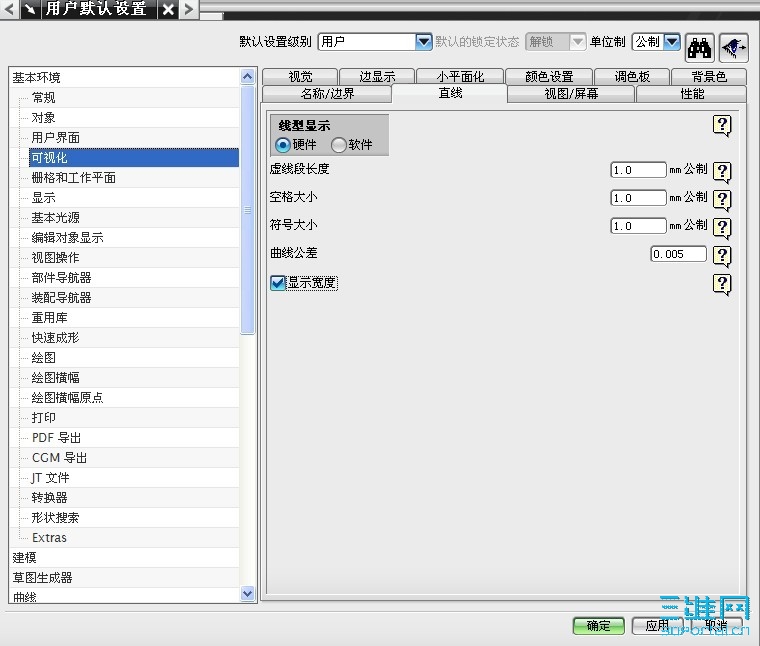The image size is (760, 646).
Task: Click the diagonal arrow icon in title bar
Action: tap(31, 9)
